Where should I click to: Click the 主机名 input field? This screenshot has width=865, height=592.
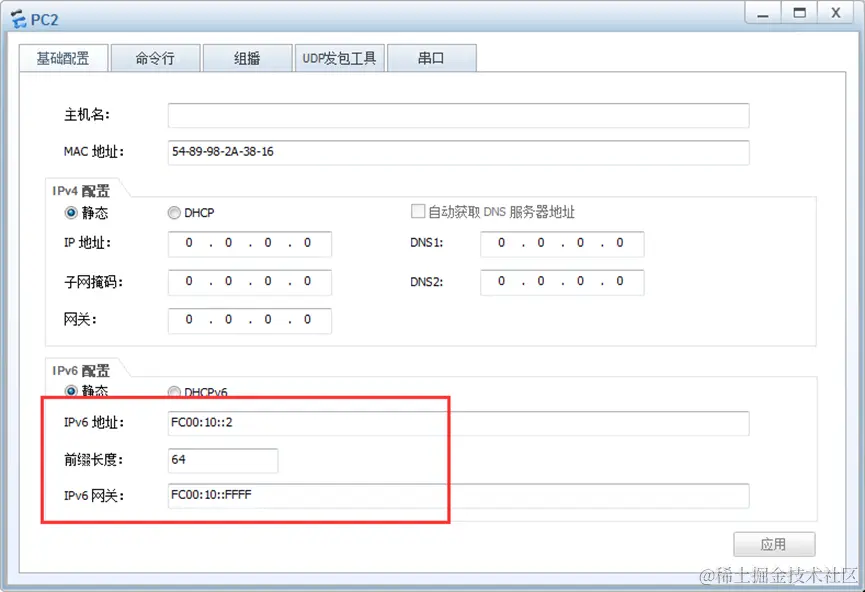click(x=458, y=115)
